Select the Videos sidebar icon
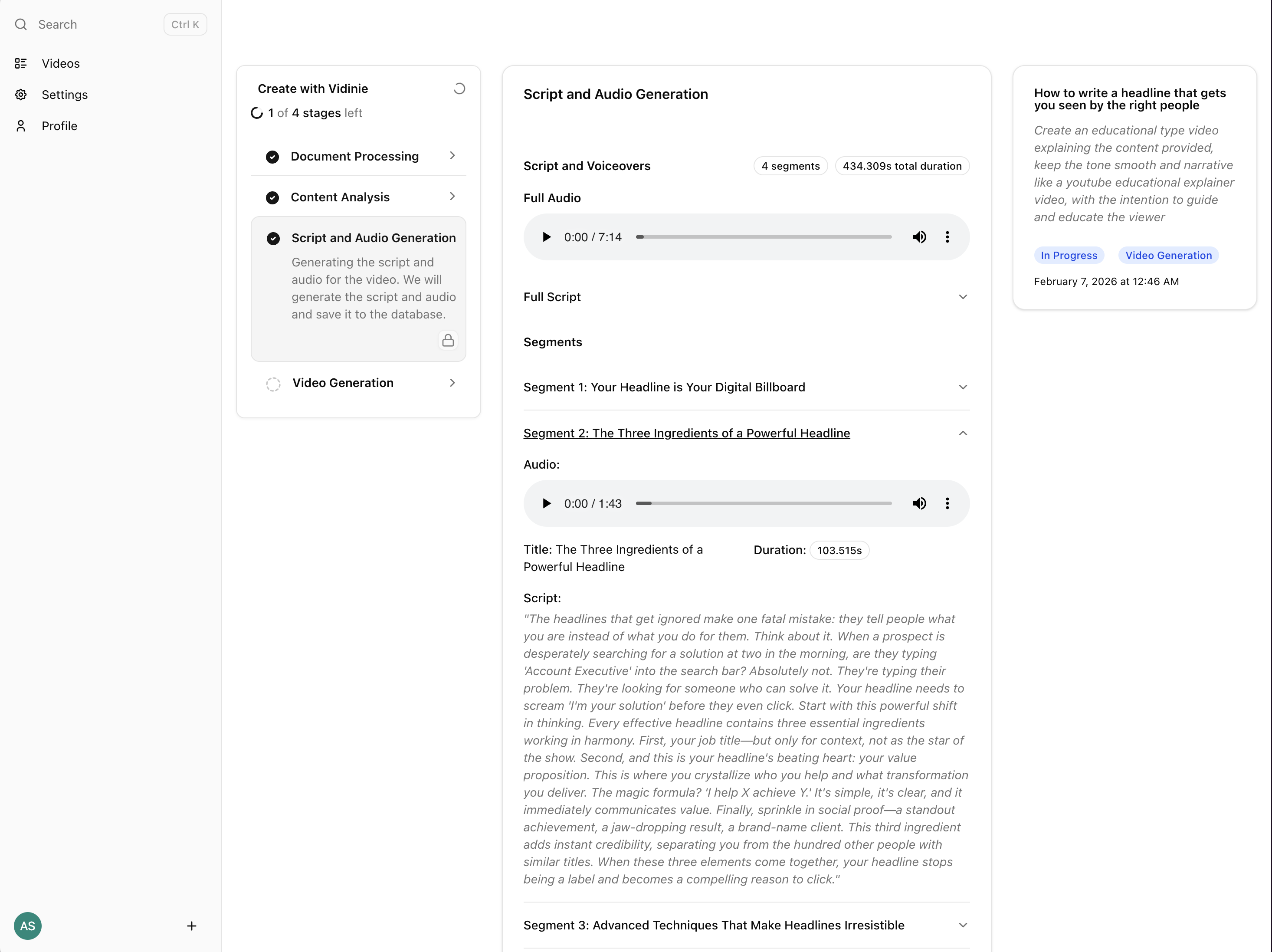 (21, 63)
